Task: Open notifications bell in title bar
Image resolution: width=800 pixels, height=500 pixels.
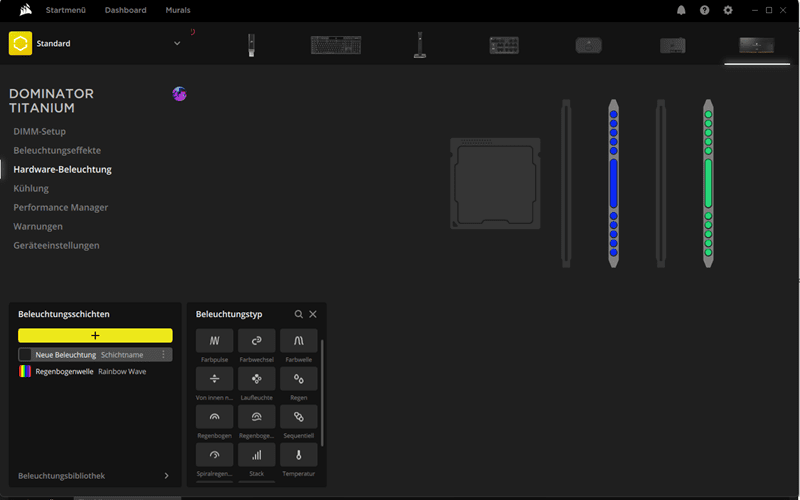Action: coord(681,10)
